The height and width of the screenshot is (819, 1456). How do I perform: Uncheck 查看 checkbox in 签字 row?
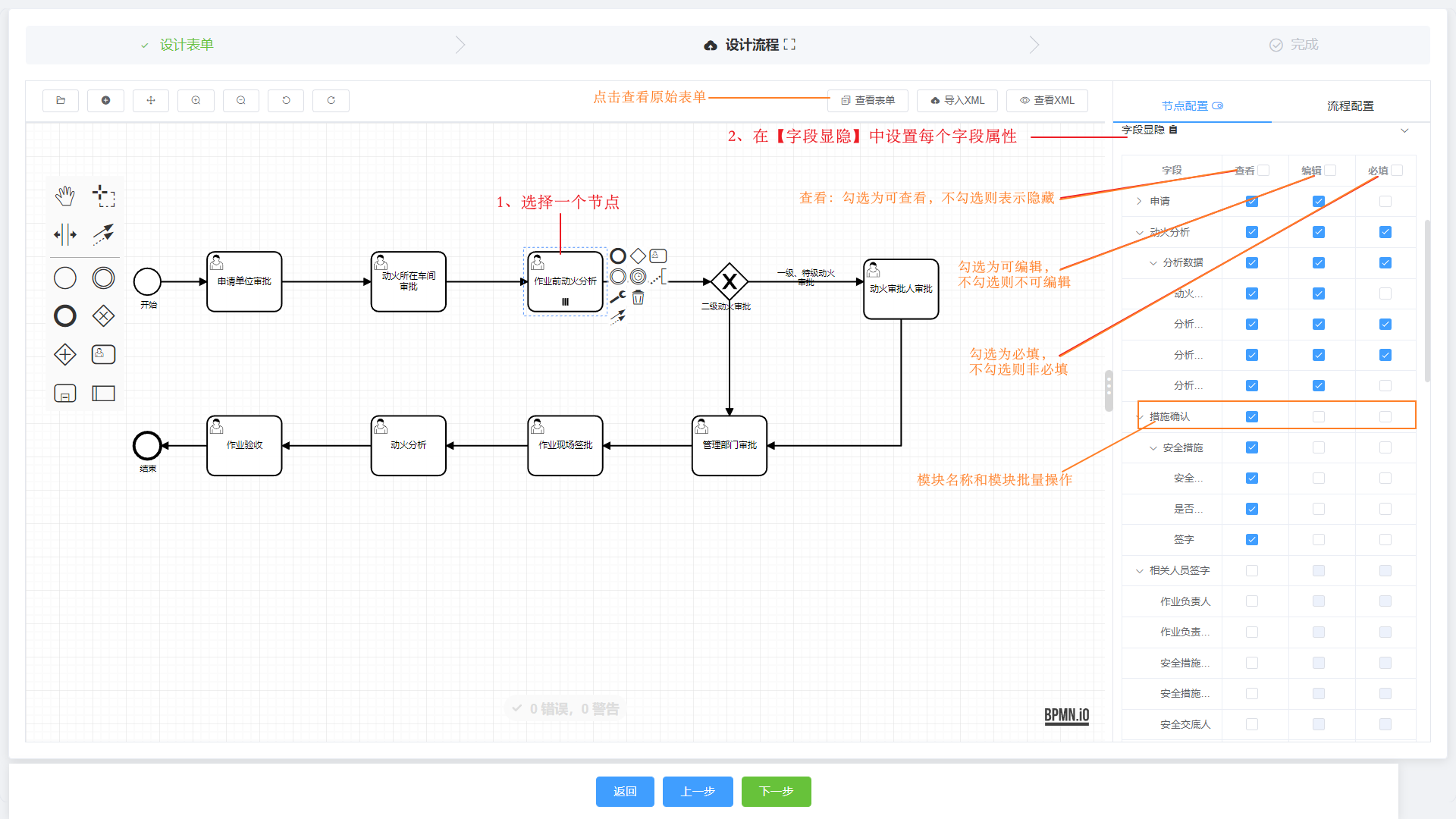(1252, 540)
